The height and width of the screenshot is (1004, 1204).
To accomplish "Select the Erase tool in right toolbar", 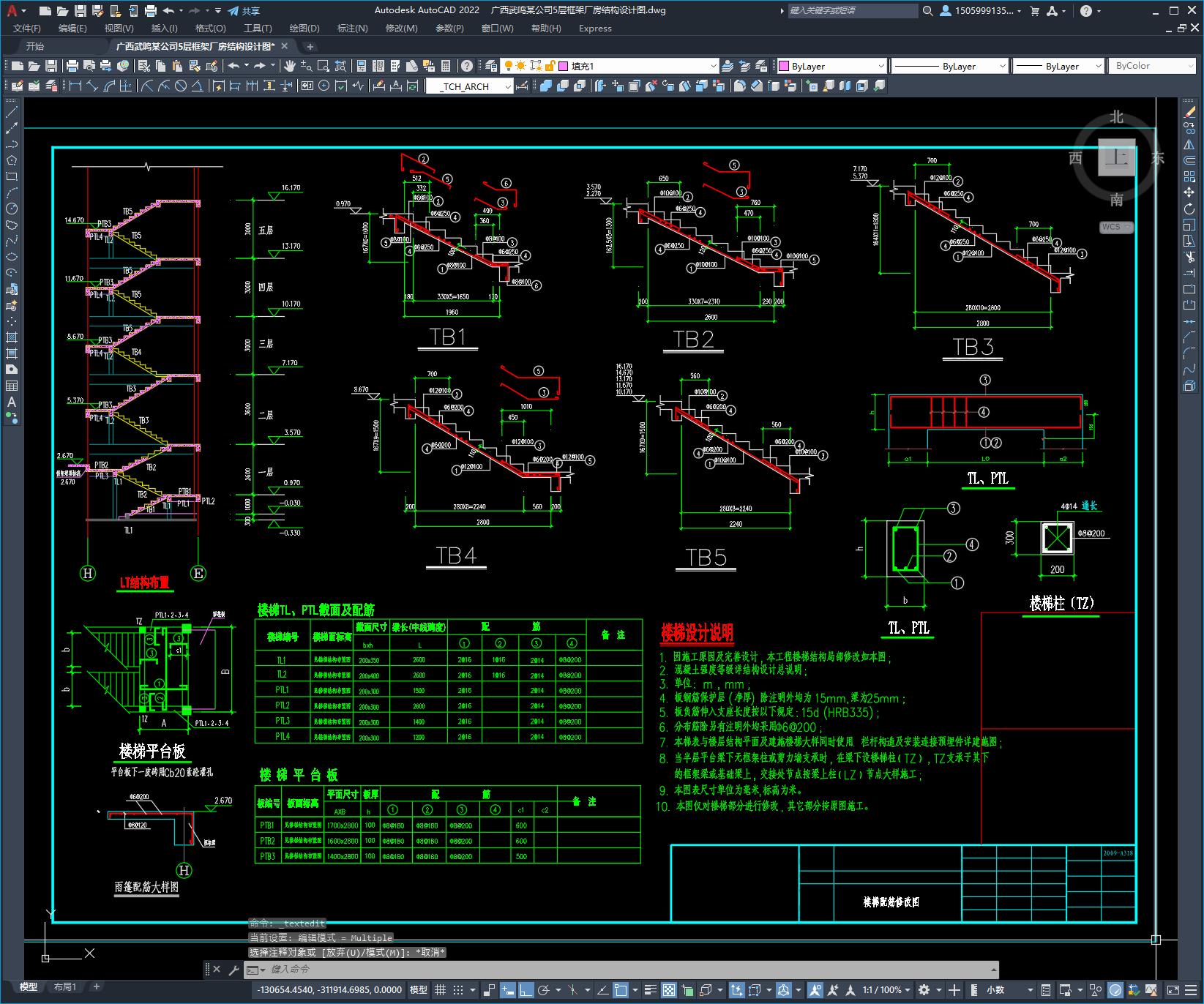I will click(x=1189, y=112).
